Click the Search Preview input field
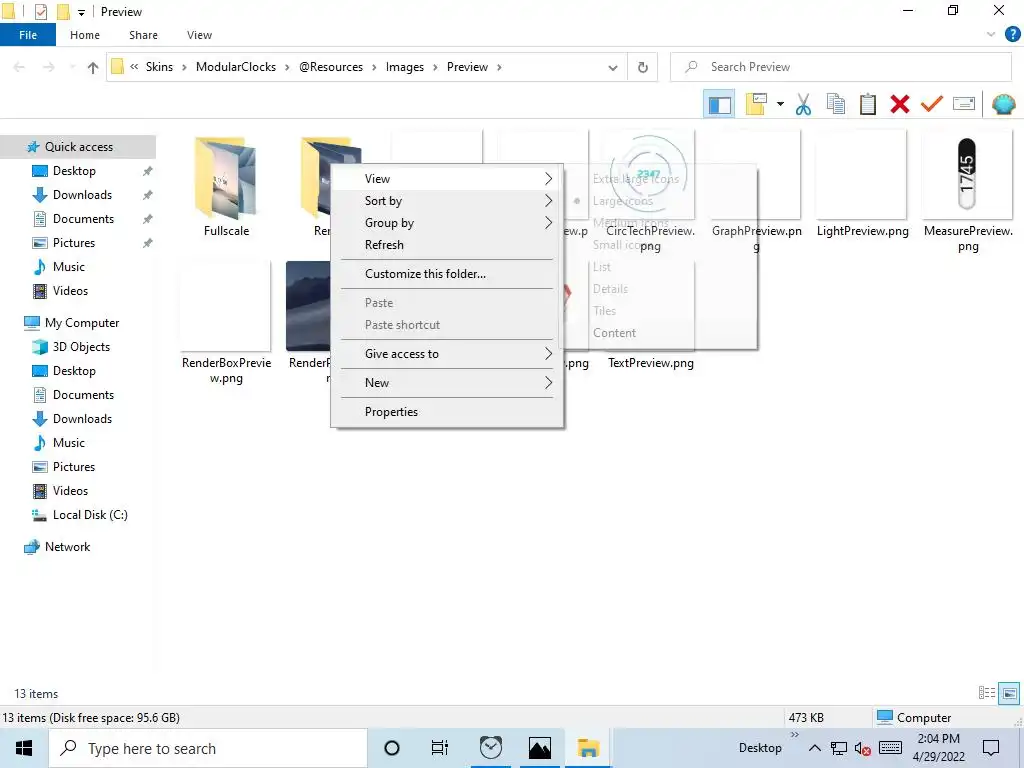 point(841,67)
